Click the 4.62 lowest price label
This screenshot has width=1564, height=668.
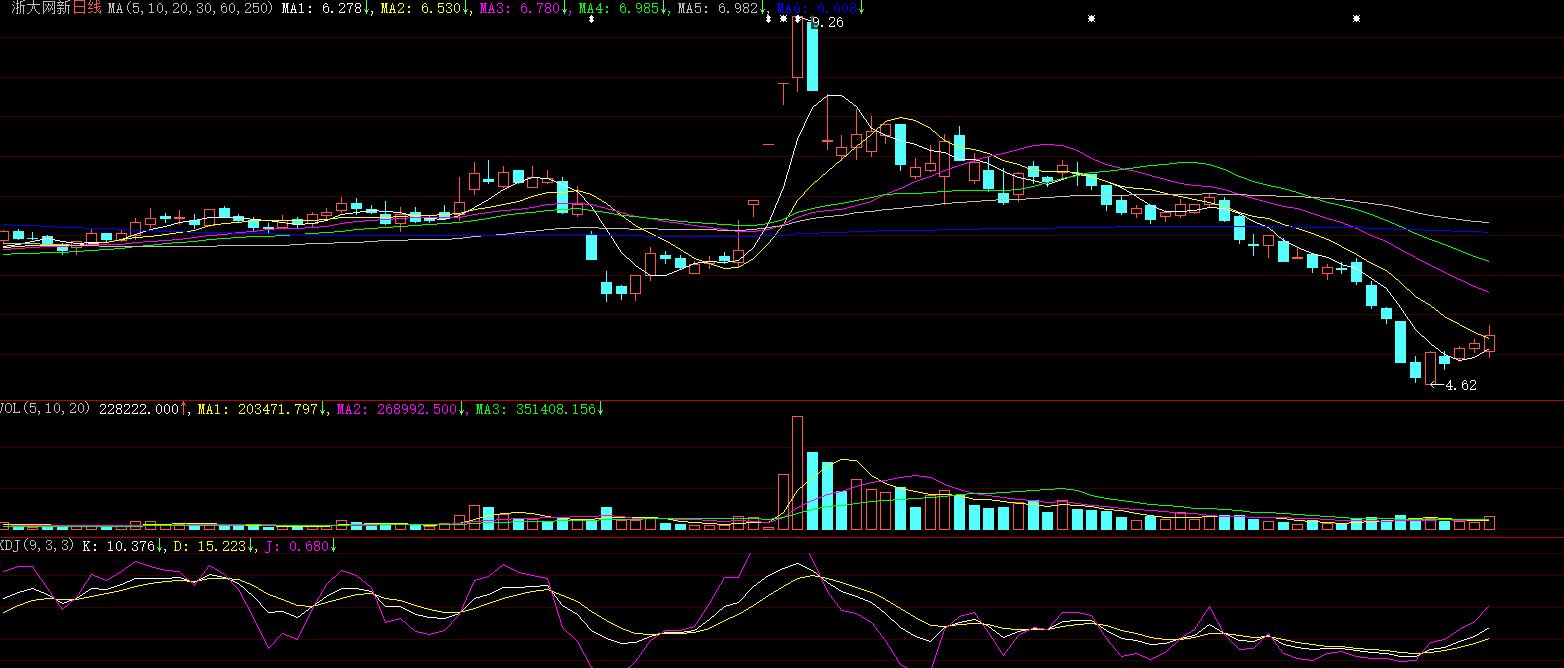click(x=1460, y=385)
